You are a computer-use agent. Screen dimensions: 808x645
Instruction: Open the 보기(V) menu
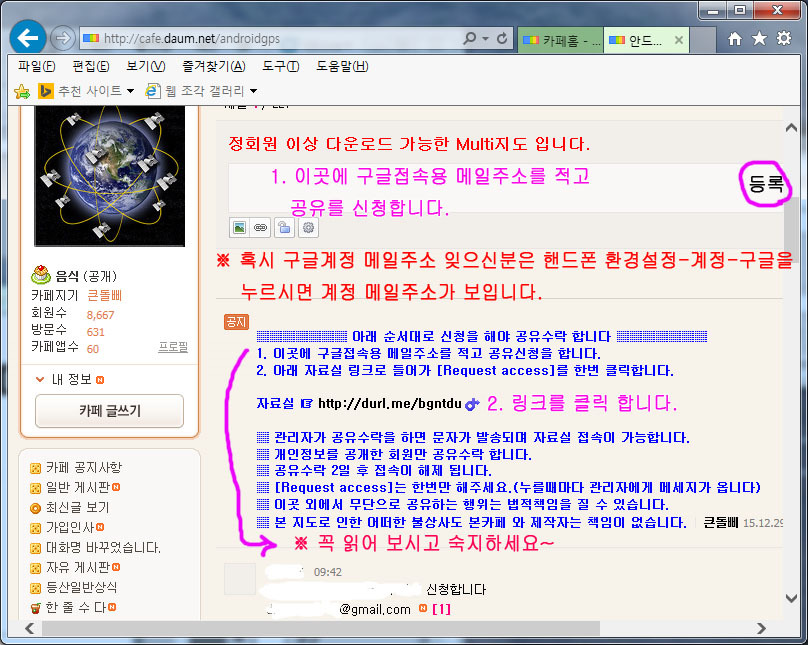tap(145, 66)
